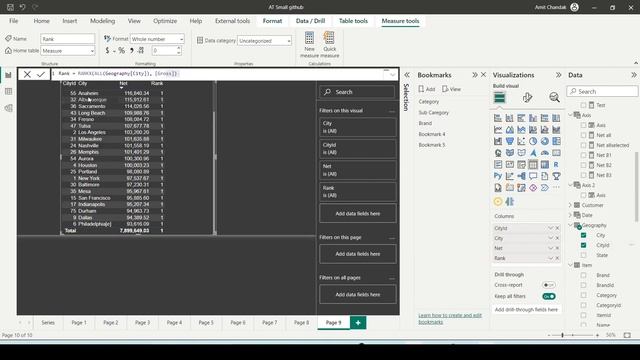640x360 pixels.
Task: Check the City field under Geography
Action: (583, 235)
